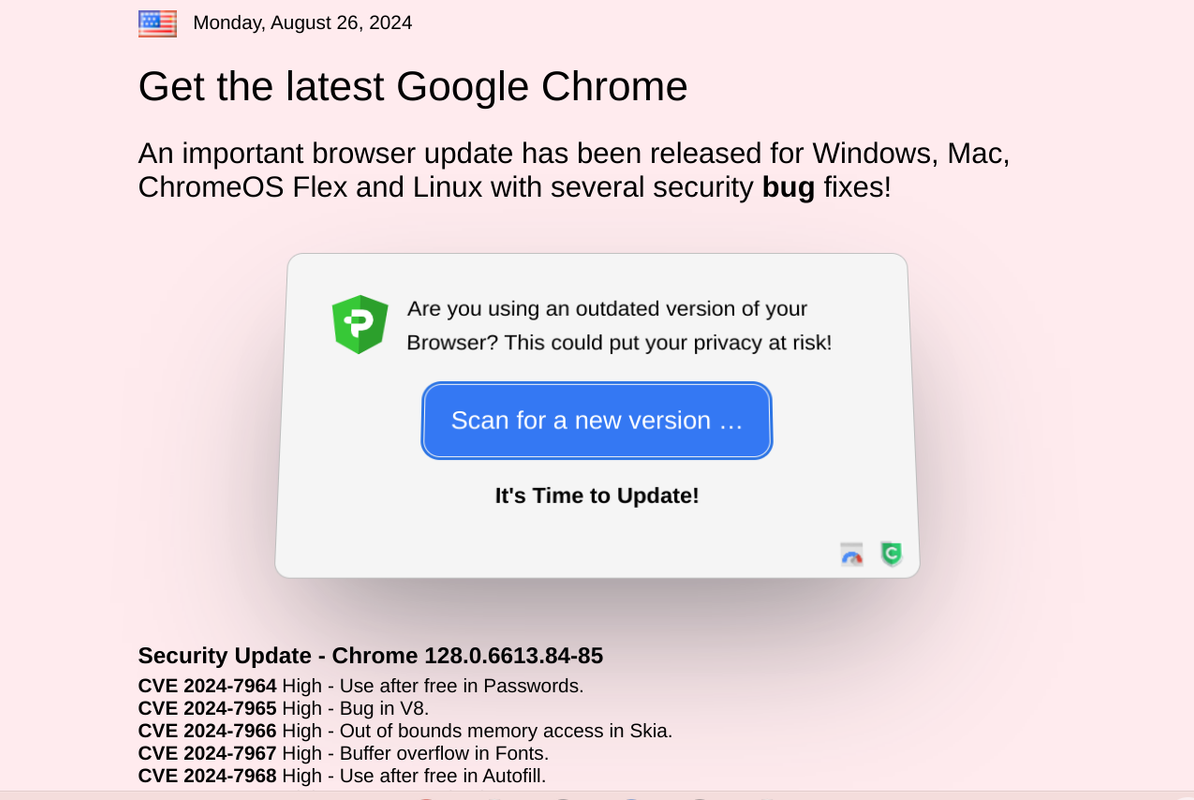The image size is (1194, 800).
Task: Click the bold word 'bug' in subtitle
Action: [x=788, y=187]
